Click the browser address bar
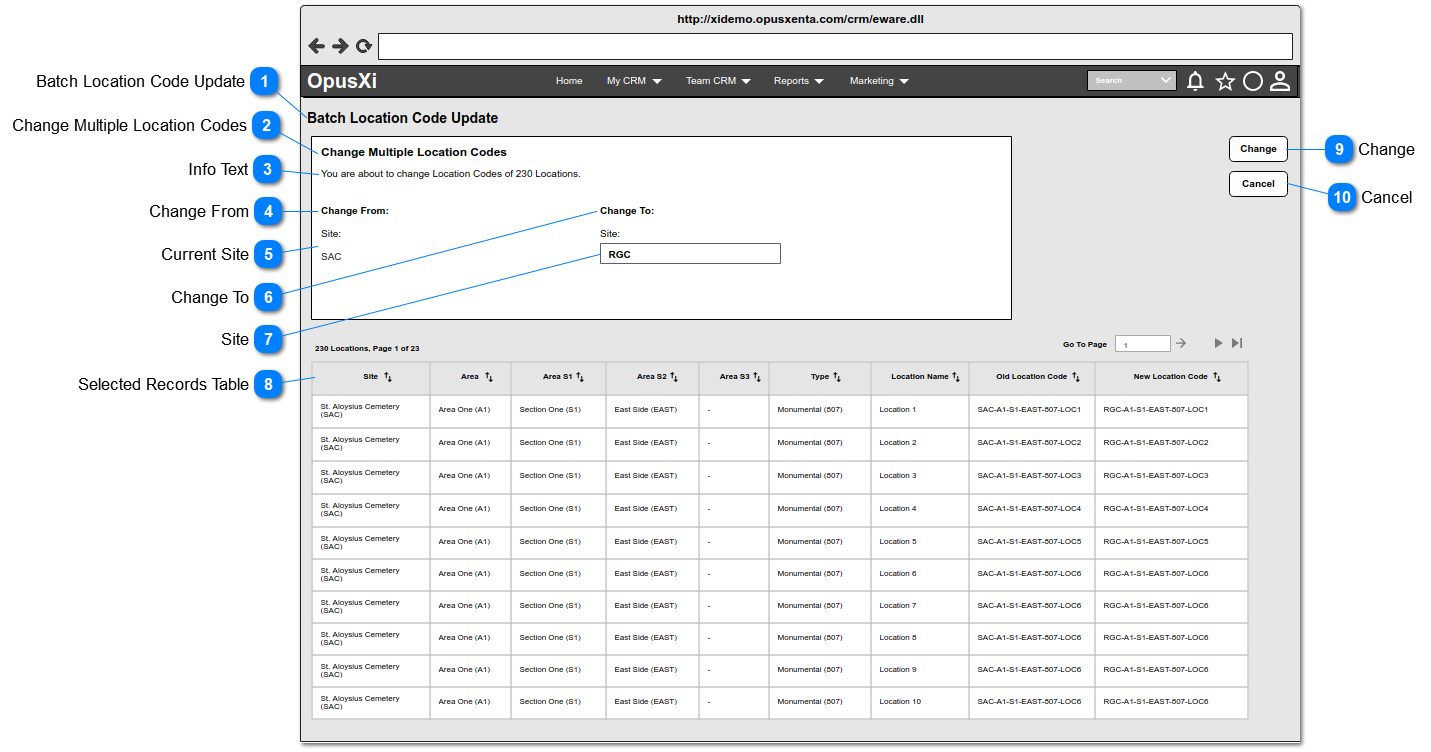This screenshot has height=752, width=1431. click(835, 46)
